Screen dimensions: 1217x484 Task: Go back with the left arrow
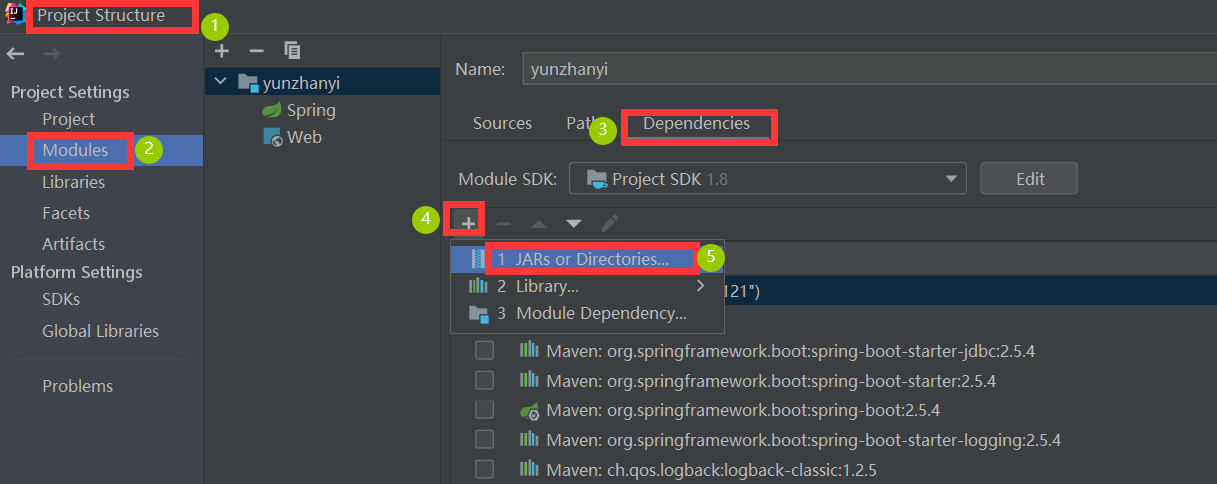(15, 53)
